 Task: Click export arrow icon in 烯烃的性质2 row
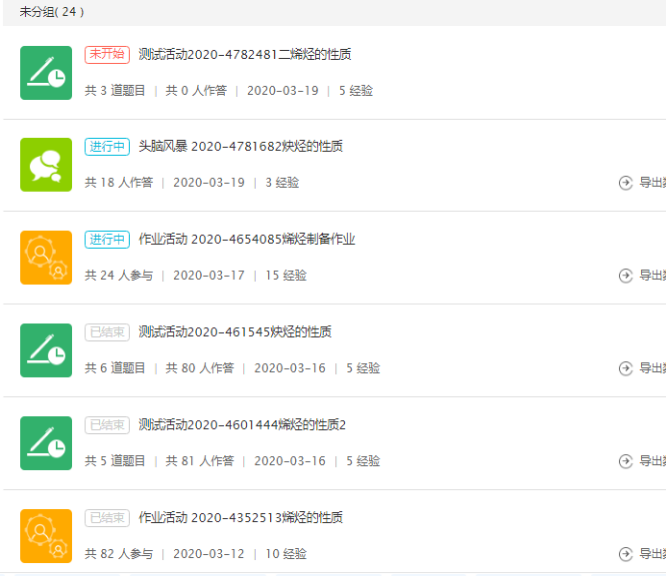point(626,461)
